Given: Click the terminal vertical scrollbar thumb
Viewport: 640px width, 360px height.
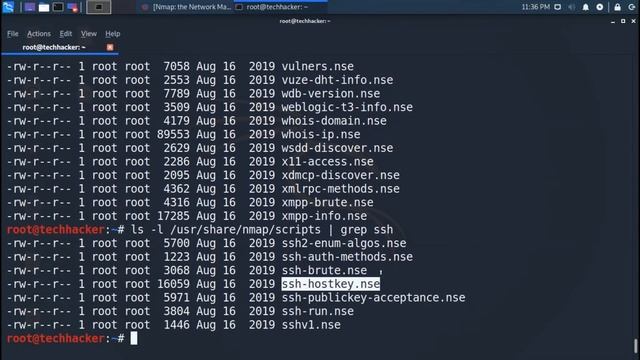Looking at the screenshot, I should (x=636, y=346).
